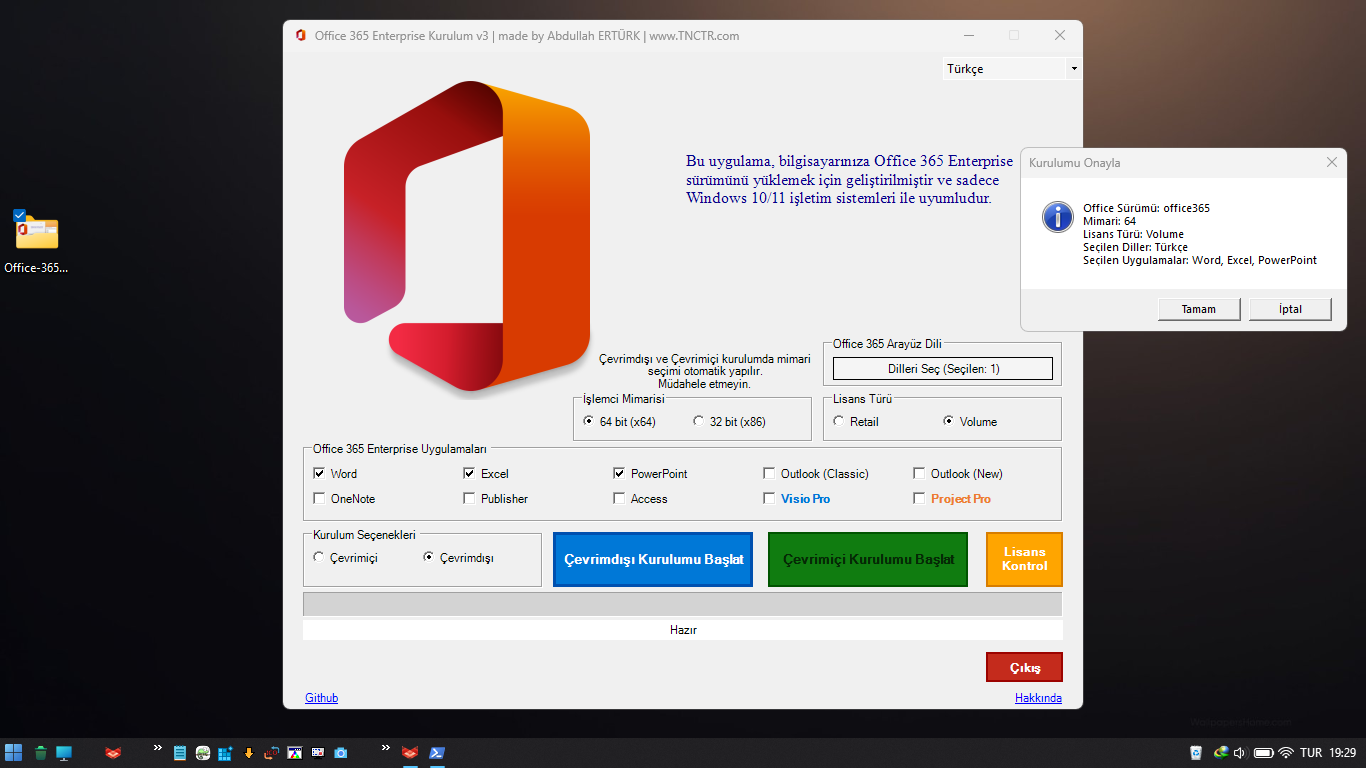Open Internet Download Manager tray icon
This screenshot has height=768, width=1366.
point(1220,753)
